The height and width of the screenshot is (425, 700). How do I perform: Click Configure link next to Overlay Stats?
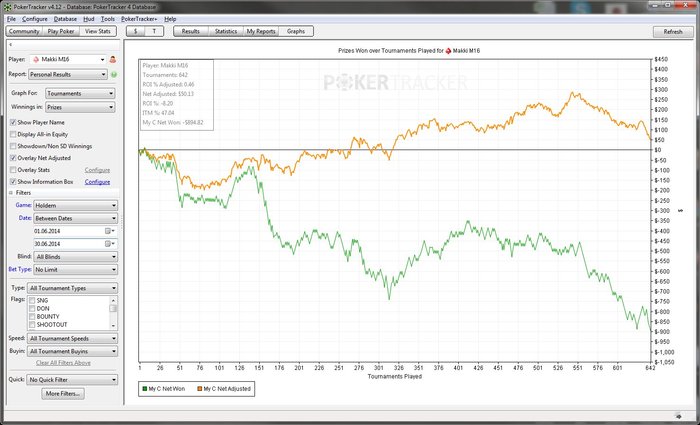[x=97, y=170]
